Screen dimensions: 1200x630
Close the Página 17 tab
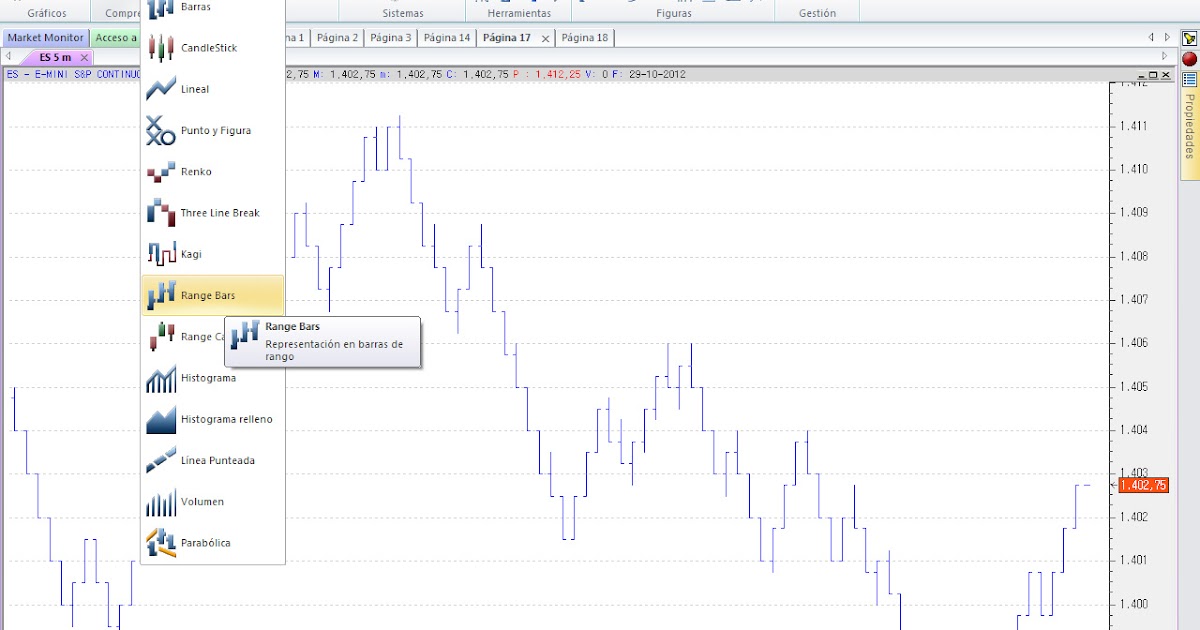point(545,38)
